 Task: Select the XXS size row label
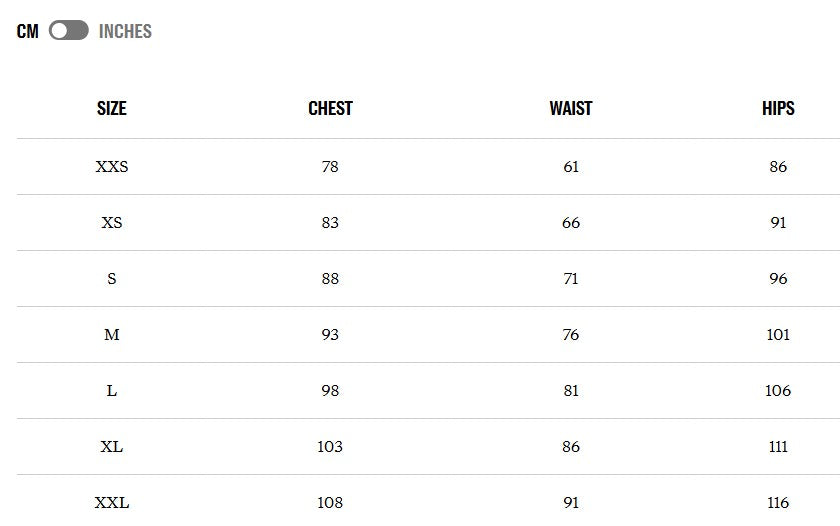(111, 167)
